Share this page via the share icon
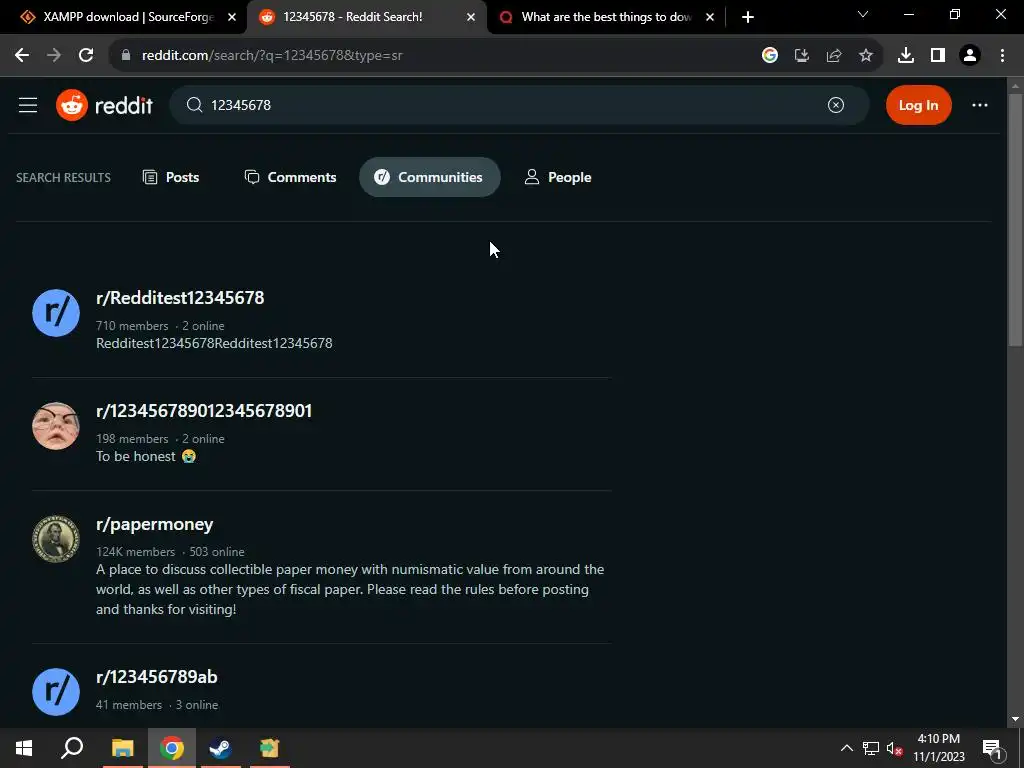1024x768 pixels. 834,56
